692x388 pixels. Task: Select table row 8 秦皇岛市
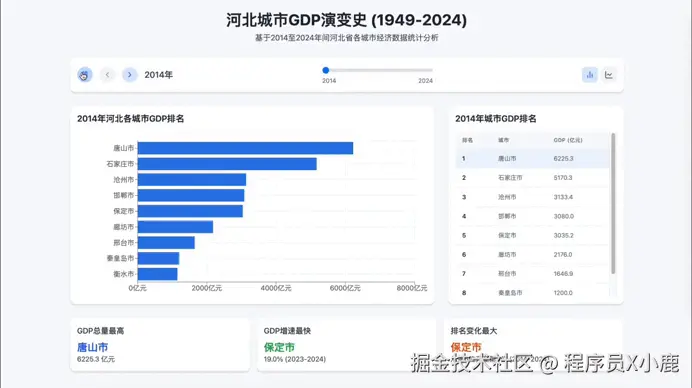point(532,293)
